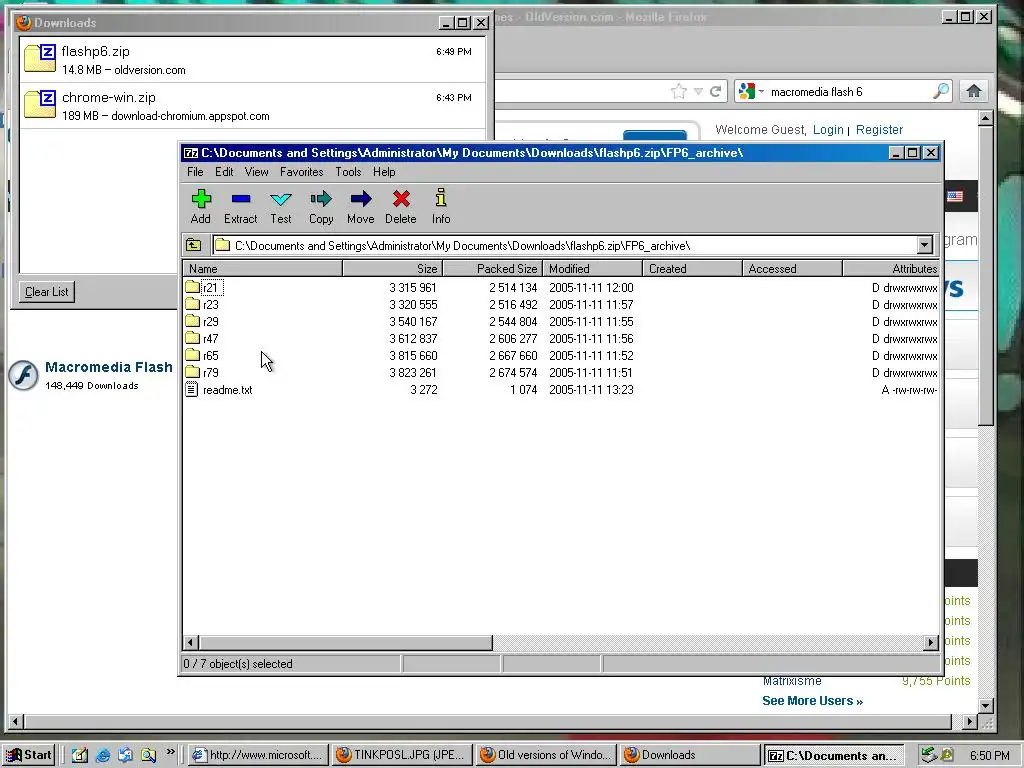Sort file list by Size column
The width and height of the screenshot is (1024, 768).
pyautogui.click(x=392, y=268)
